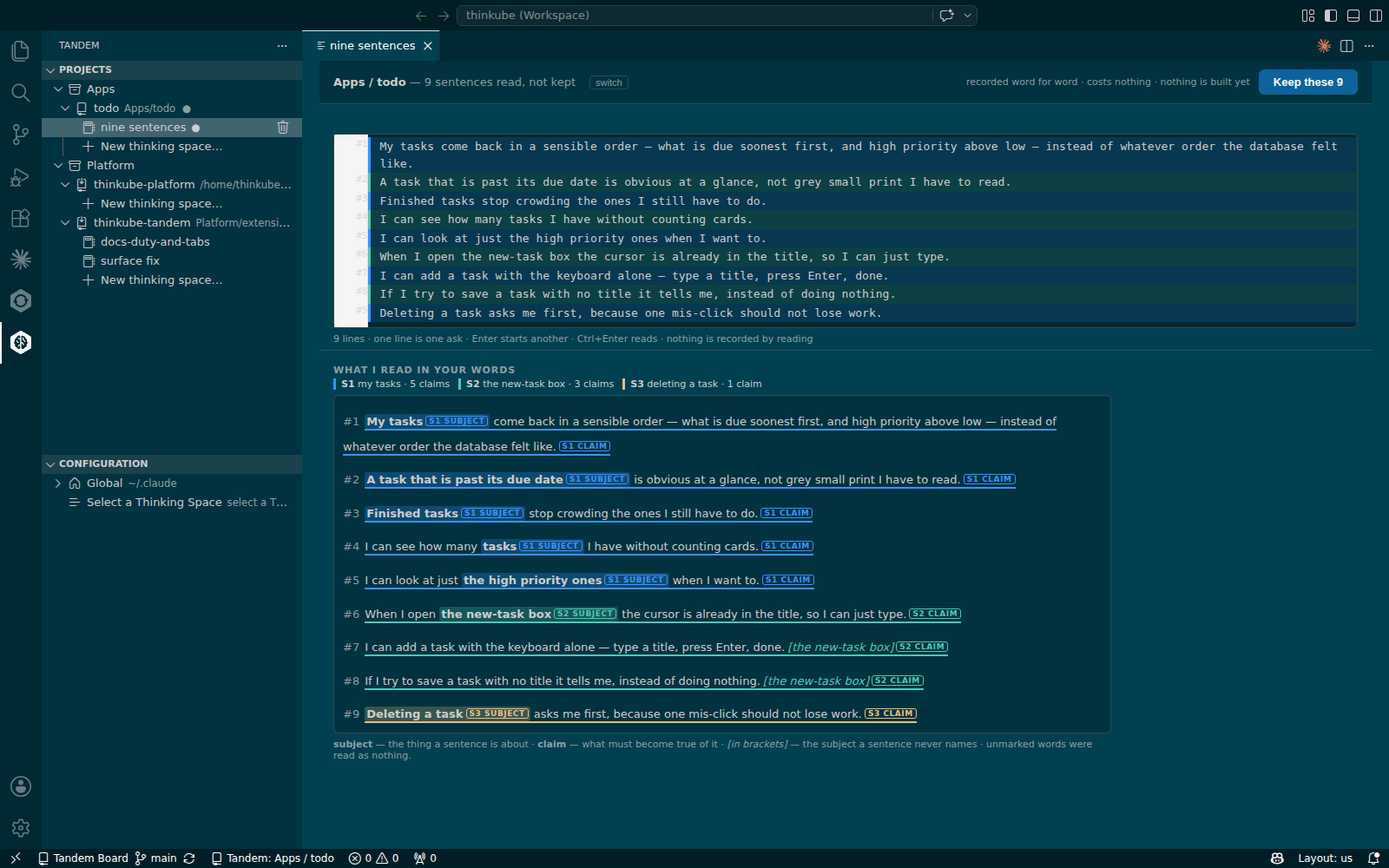Collapse the Platform folder
The width and height of the screenshot is (1389, 868).
click(x=58, y=166)
